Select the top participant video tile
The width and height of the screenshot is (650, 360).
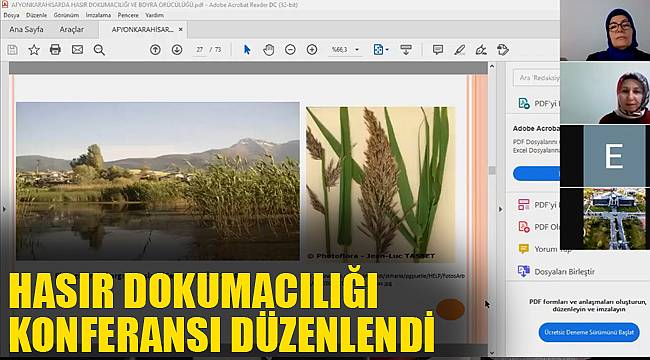coord(605,30)
